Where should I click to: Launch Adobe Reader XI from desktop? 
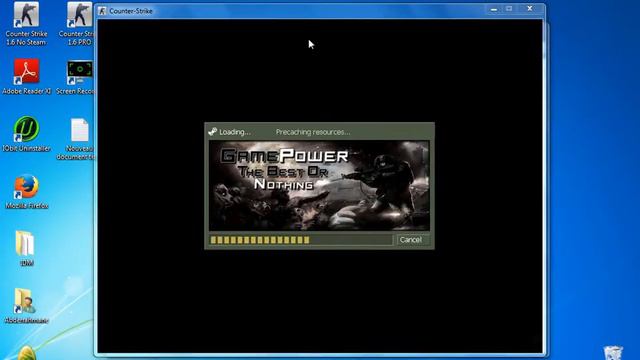tap(27, 77)
